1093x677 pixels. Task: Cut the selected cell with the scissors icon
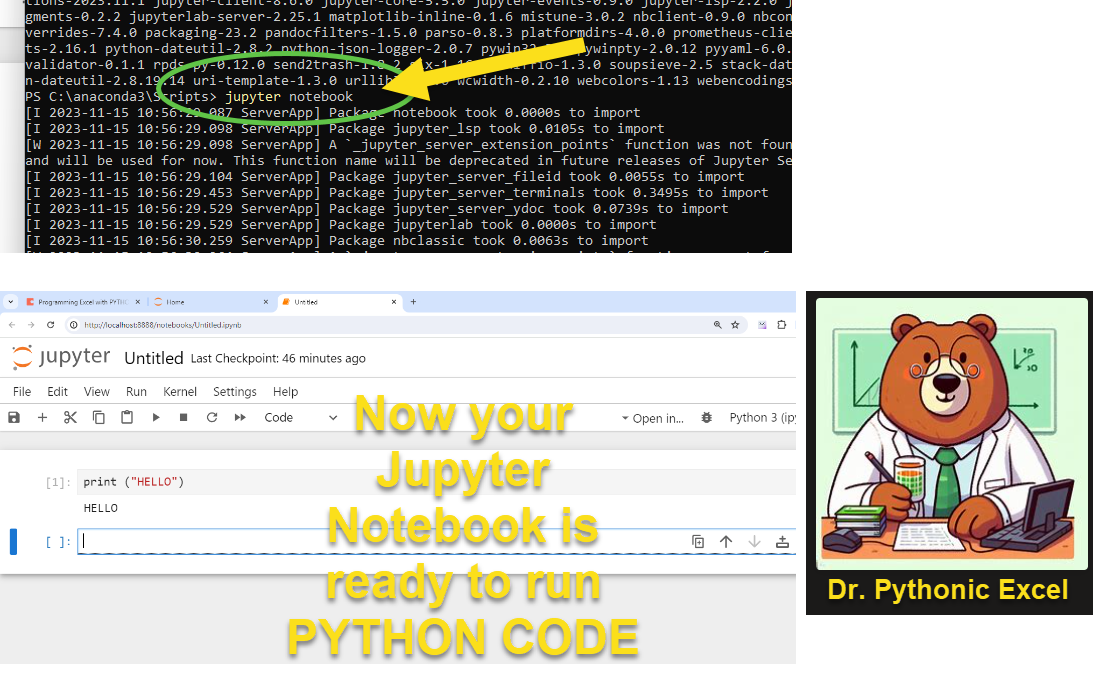[70, 418]
